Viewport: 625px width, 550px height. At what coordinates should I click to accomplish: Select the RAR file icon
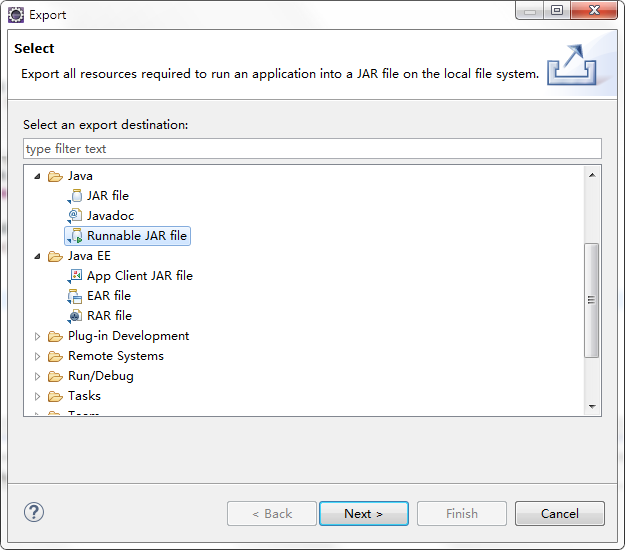(75, 316)
